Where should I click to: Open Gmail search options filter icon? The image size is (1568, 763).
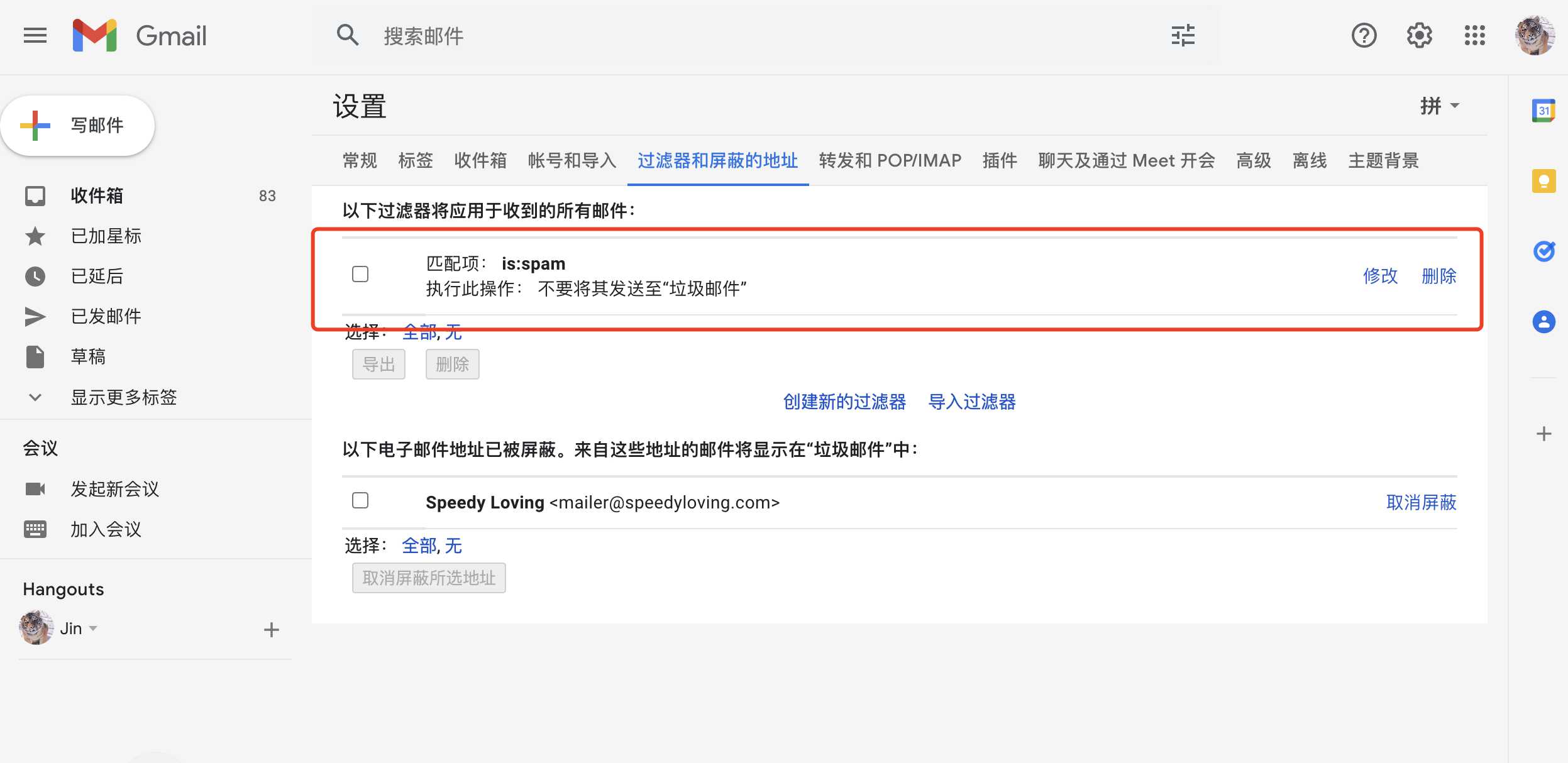[1183, 36]
